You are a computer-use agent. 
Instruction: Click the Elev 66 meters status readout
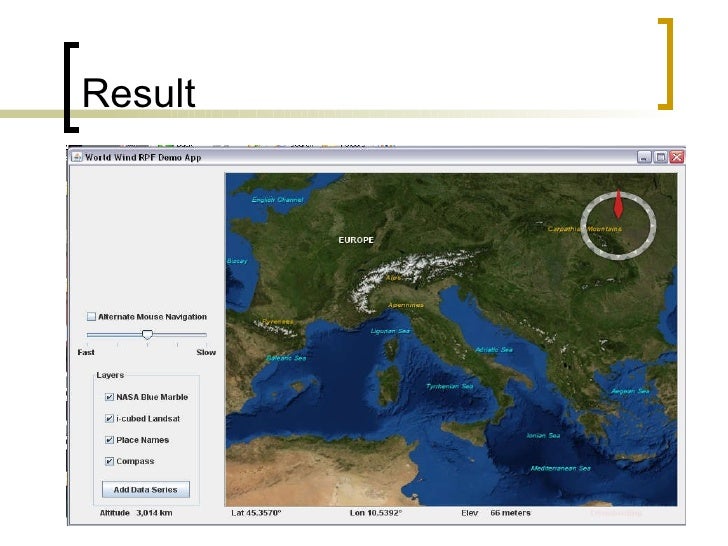(496, 513)
